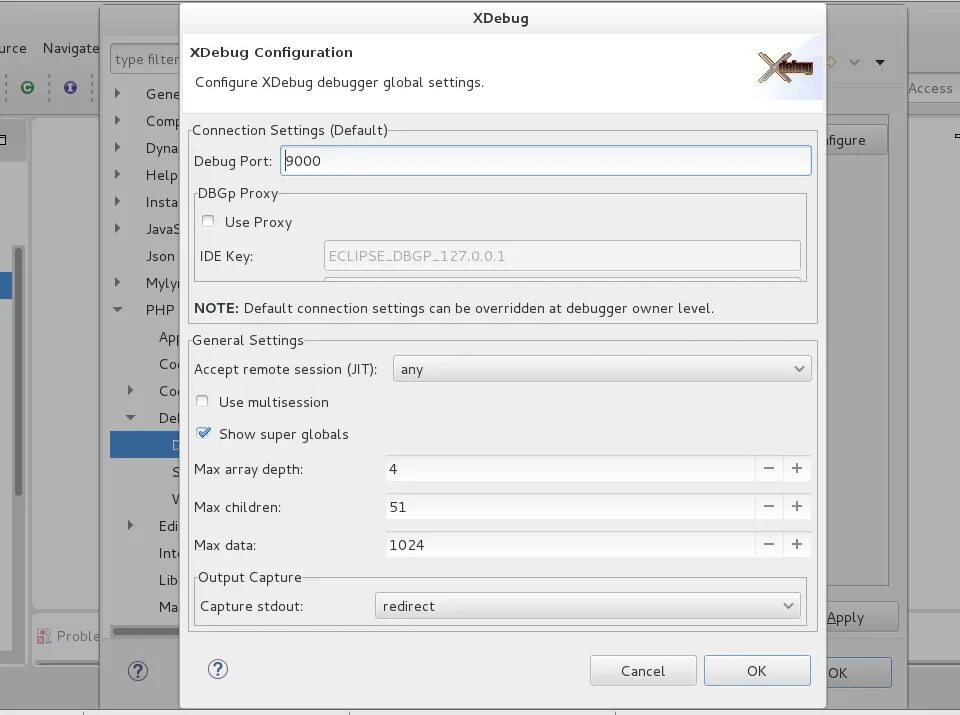
Task: Decrease Max children with minus button
Action: (769, 507)
